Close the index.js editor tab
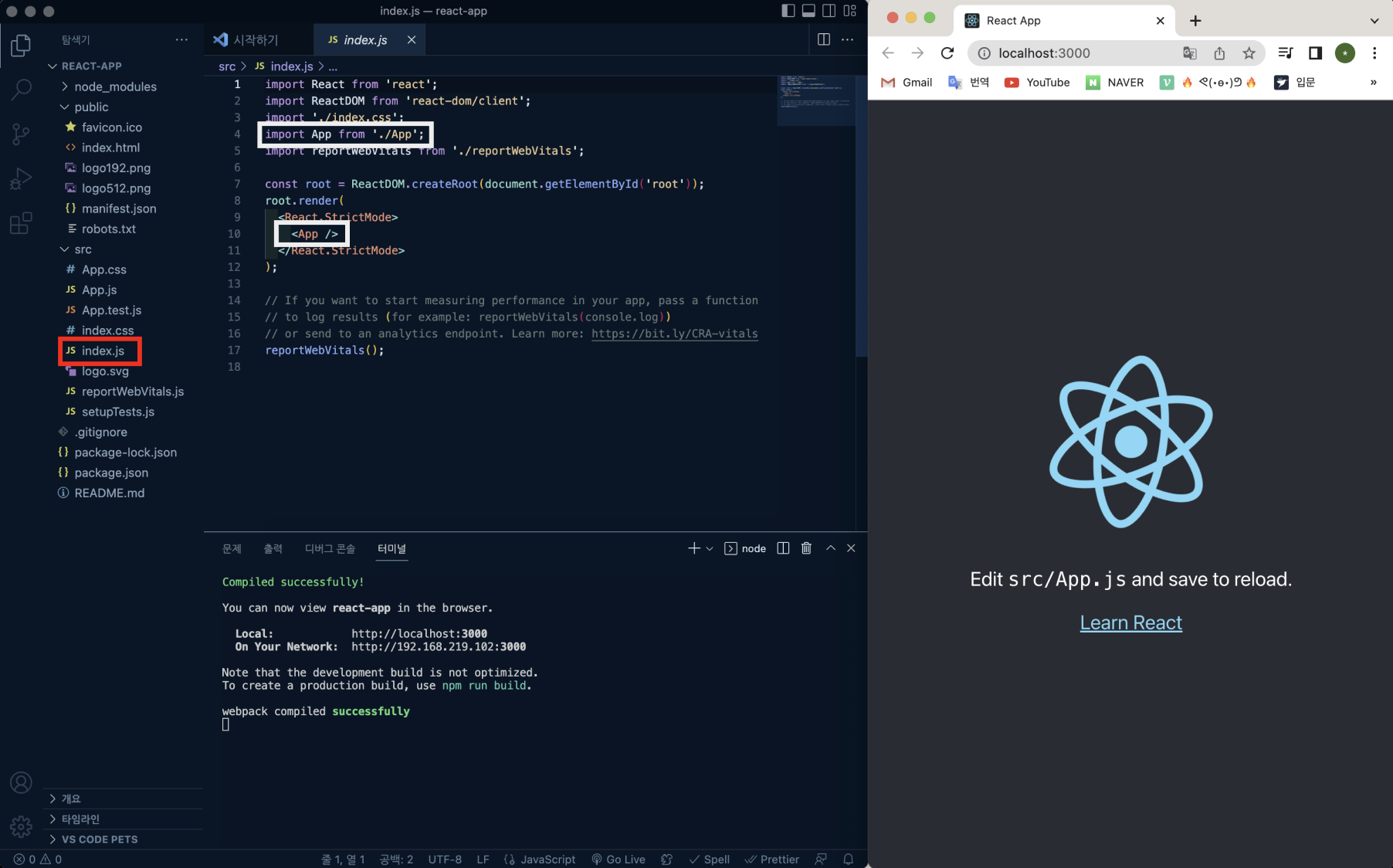Viewport: 1393px width, 868px height. (412, 39)
